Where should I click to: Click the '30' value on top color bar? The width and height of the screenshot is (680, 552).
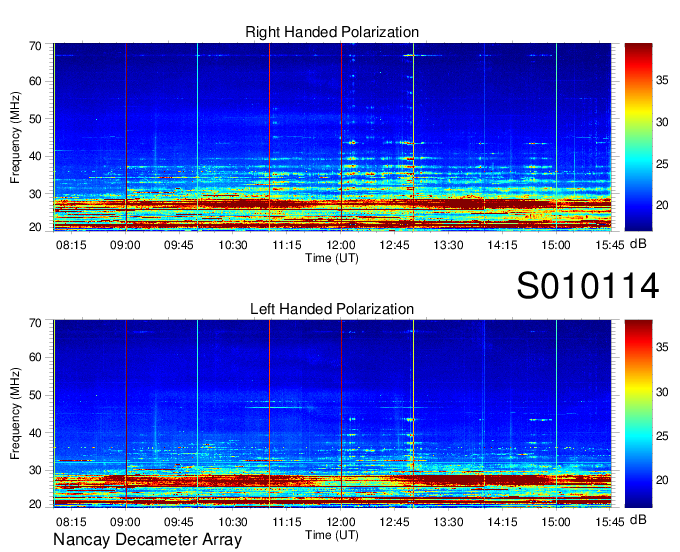tap(662, 122)
